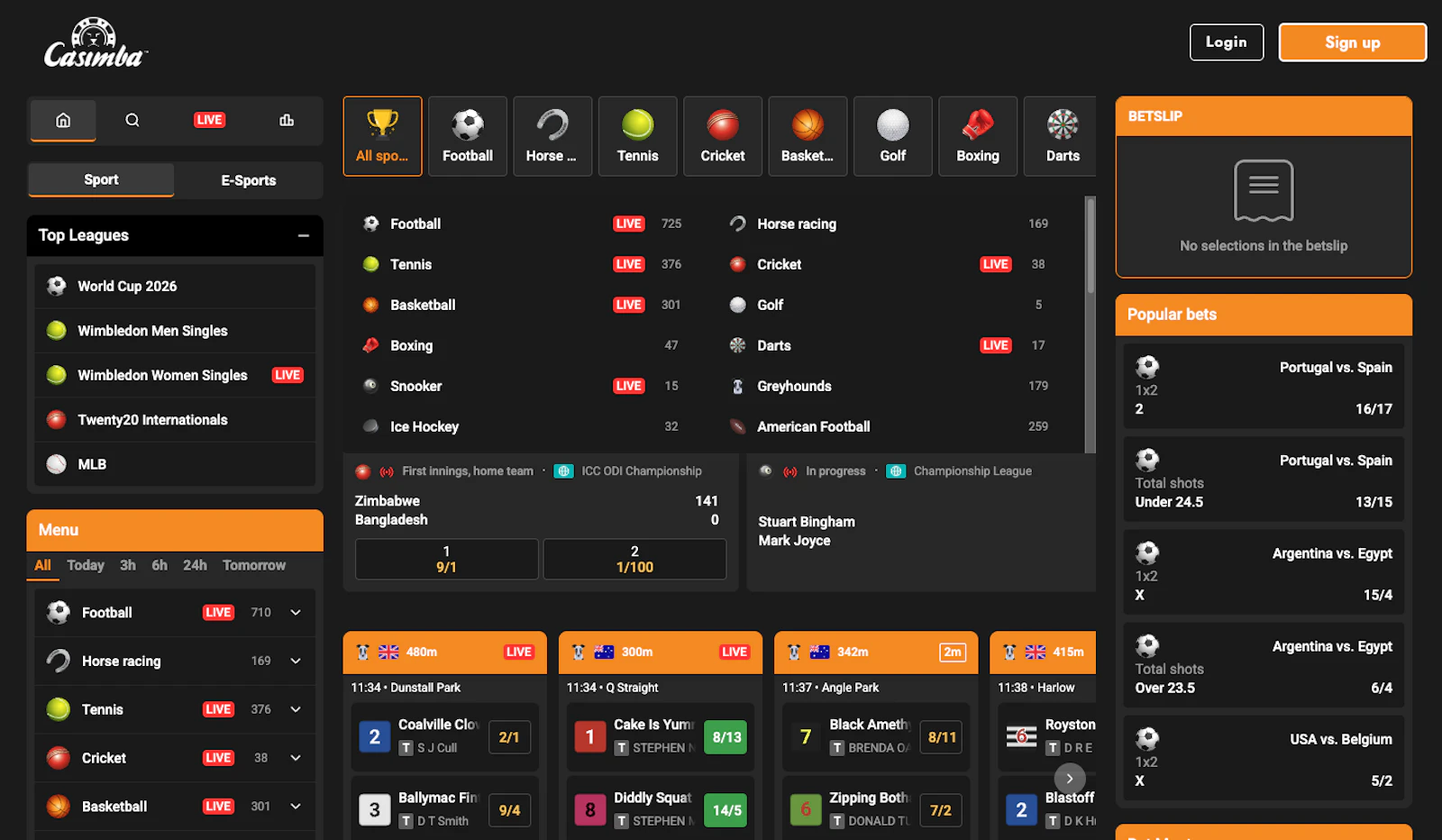Open Wimbledon Women Singles league
1442x840 pixels.
(175, 375)
